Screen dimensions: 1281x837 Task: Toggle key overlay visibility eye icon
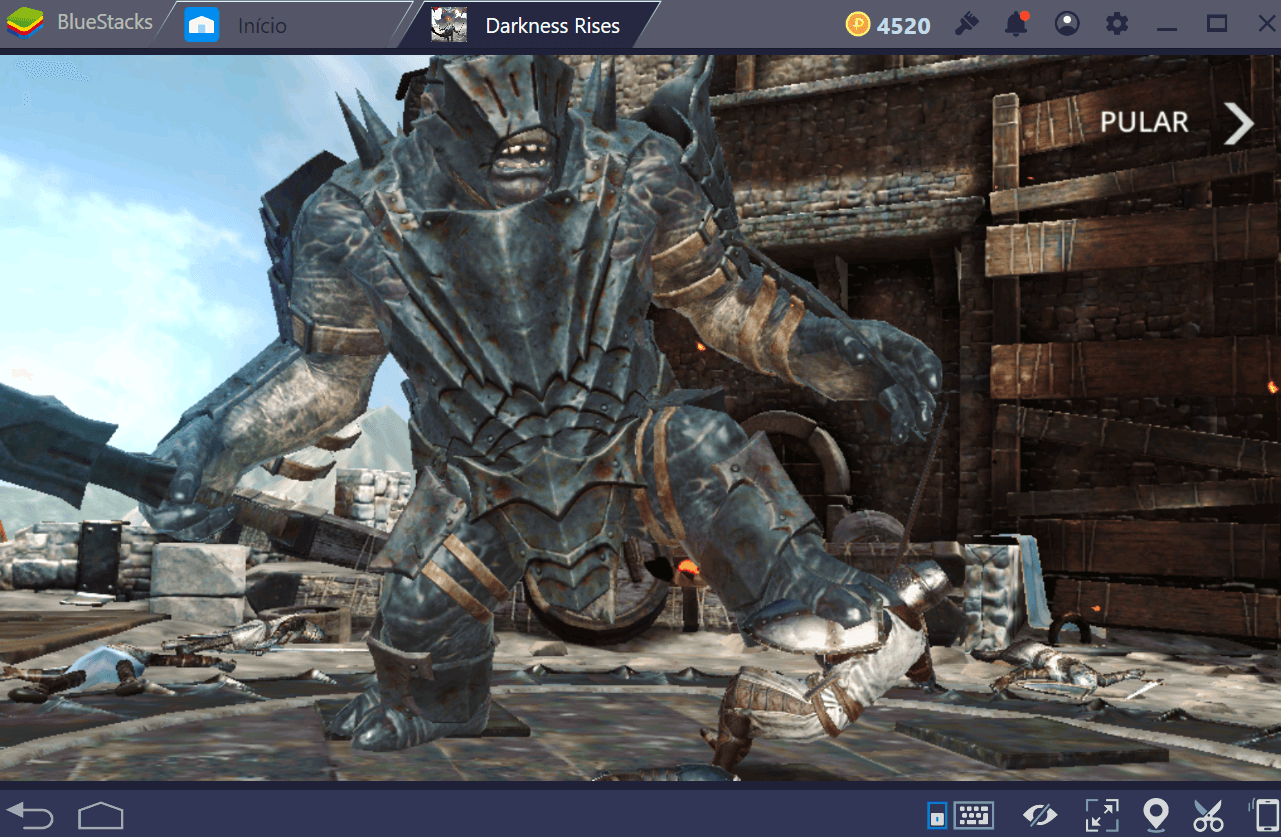(1040, 815)
